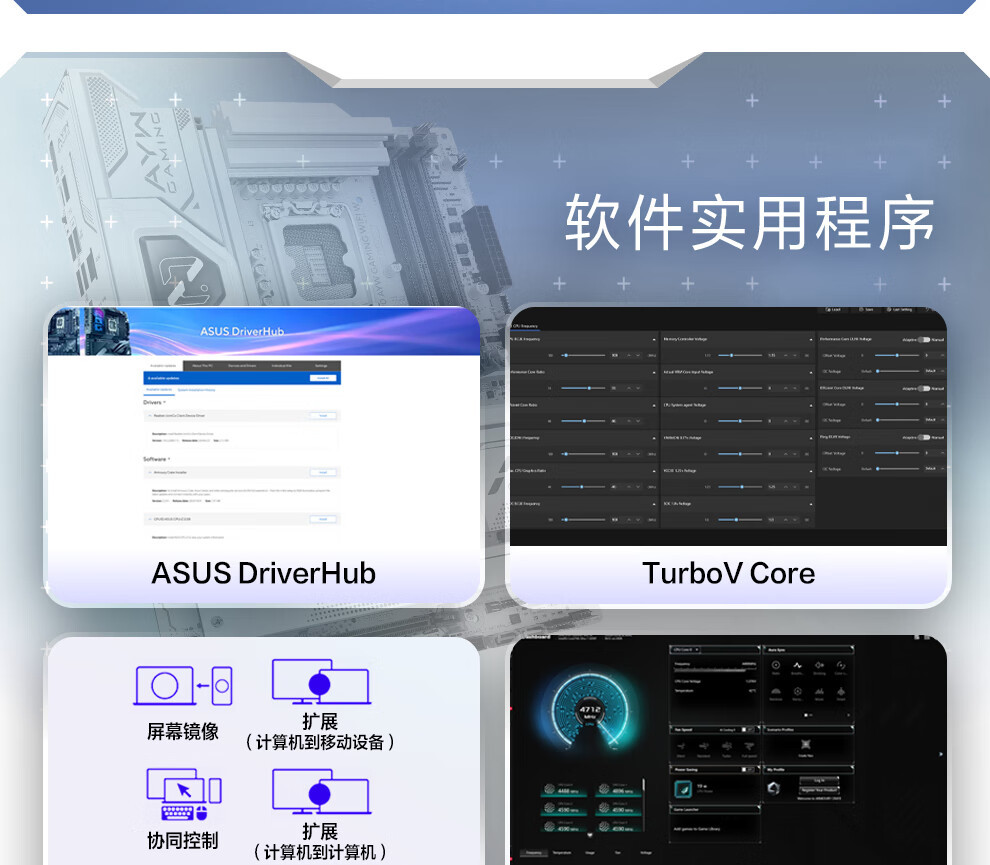Click the CPU core list scrollbar
Image resolution: width=990 pixels, height=865 pixels.
point(643,804)
